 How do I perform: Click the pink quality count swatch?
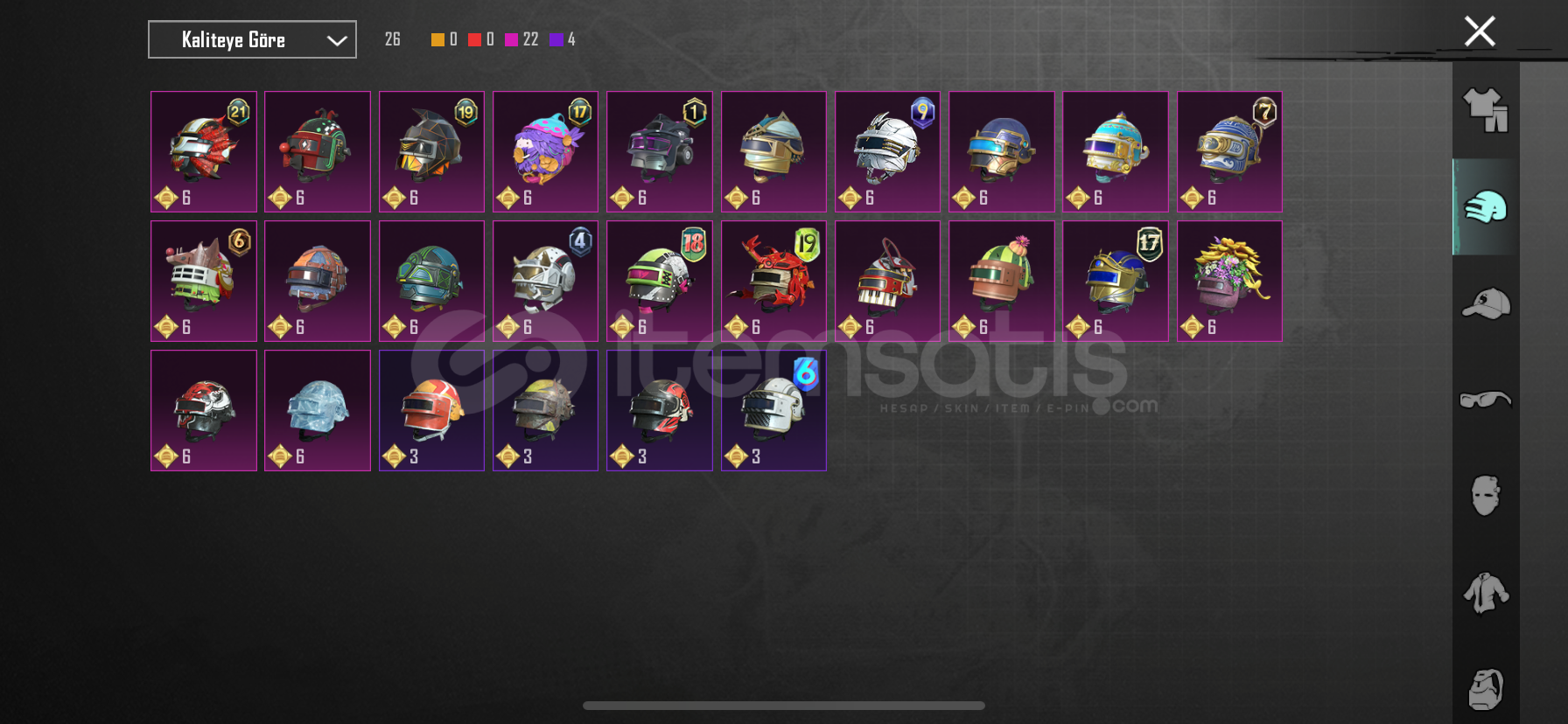coord(511,39)
